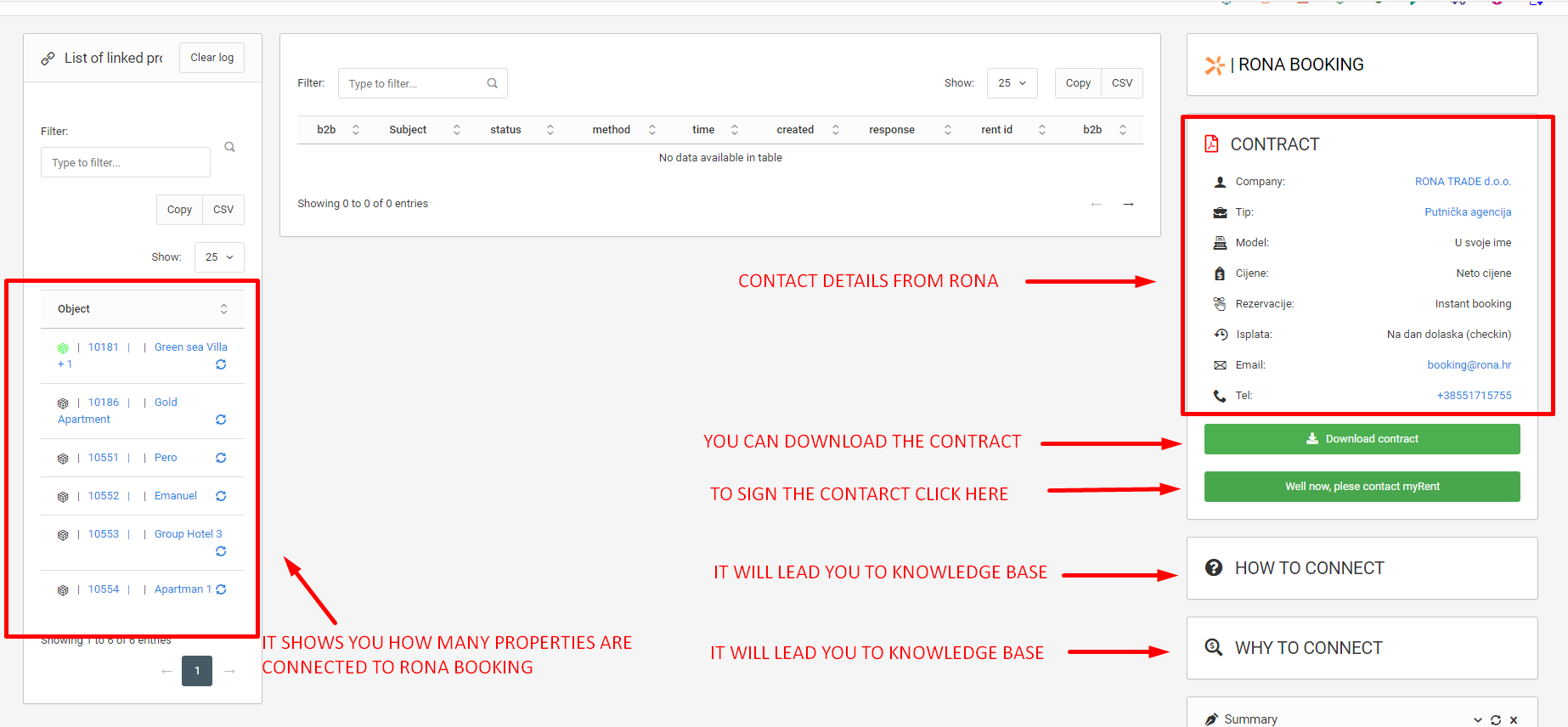
Task: Open the Show 25 dropdown in left panel
Action: [219, 257]
